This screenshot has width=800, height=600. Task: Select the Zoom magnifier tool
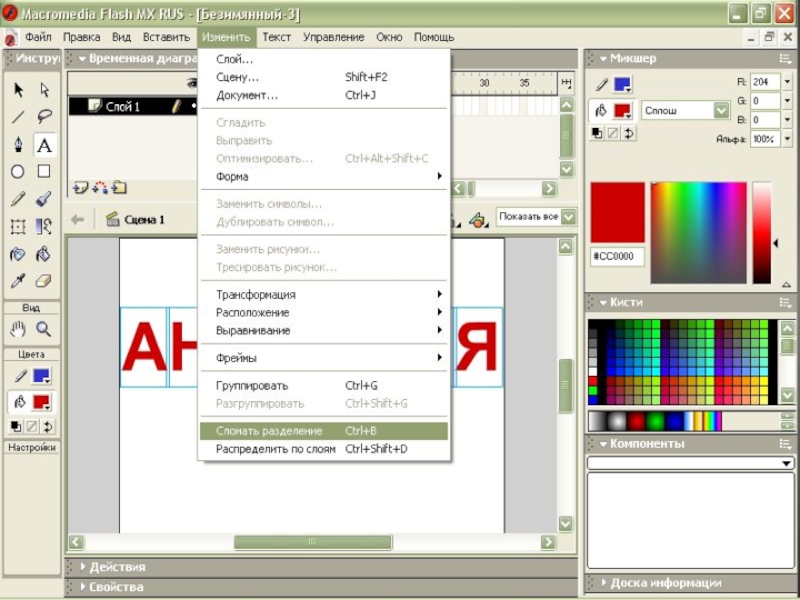click(x=43, y=329)
